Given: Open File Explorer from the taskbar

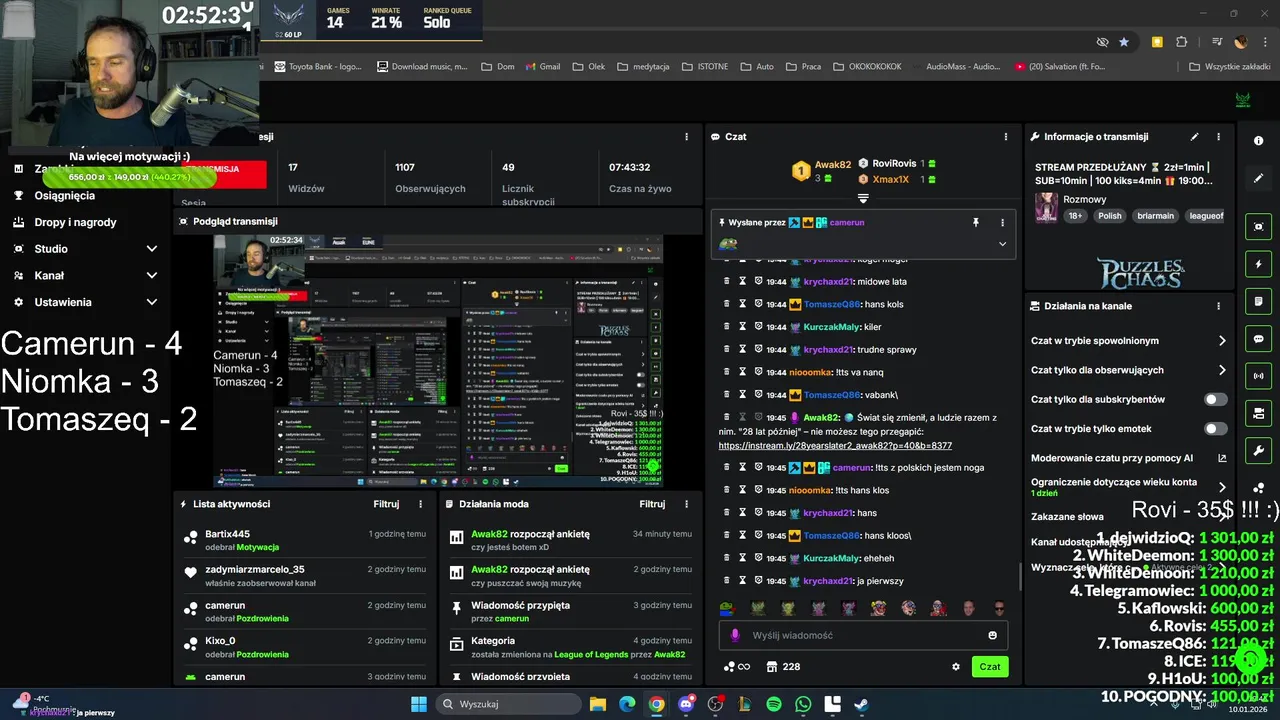Looking at the screenshot, I should coord(597,704).
